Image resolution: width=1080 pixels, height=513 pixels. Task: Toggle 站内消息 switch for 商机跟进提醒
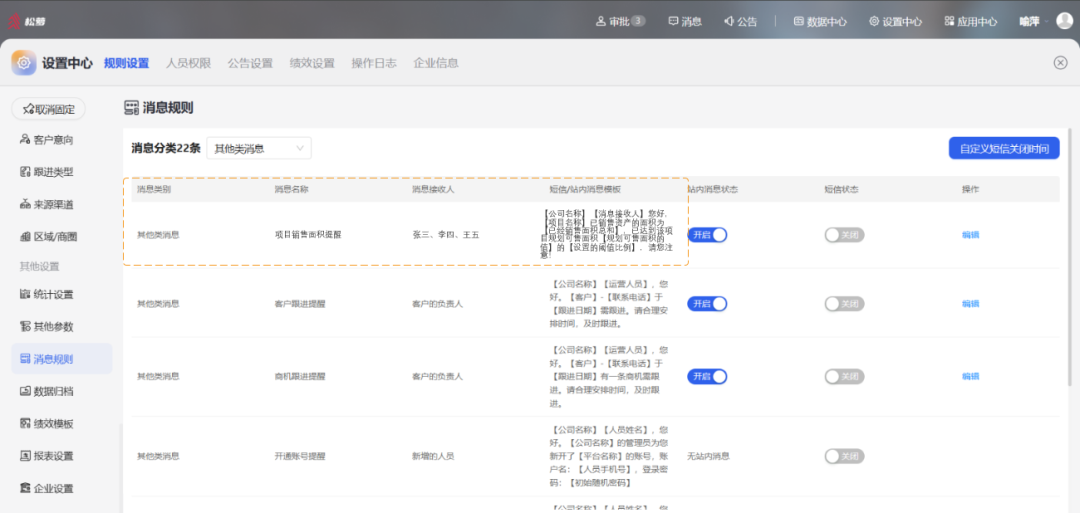(x=707, y=377)
